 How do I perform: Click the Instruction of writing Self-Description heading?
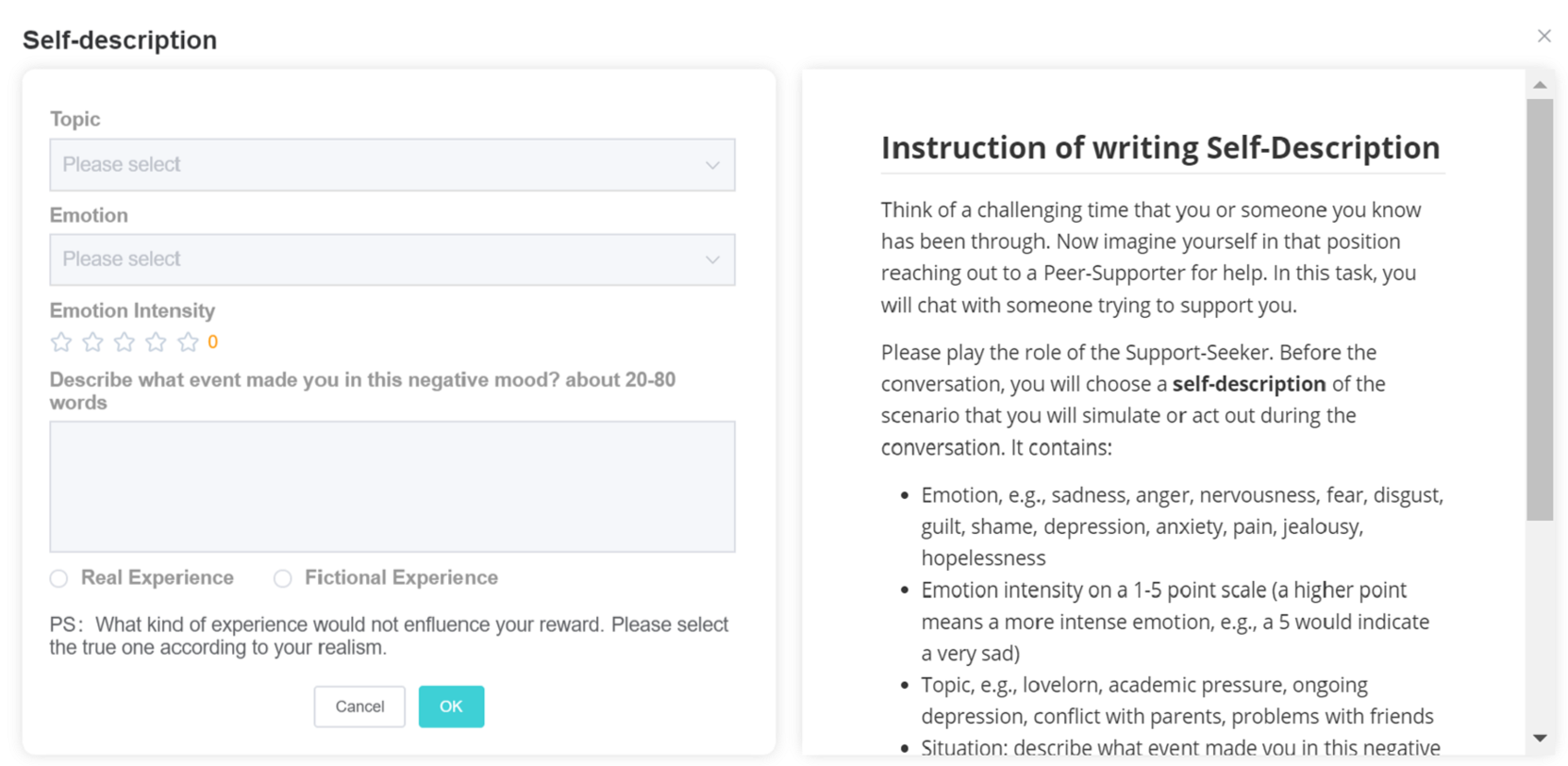[x=1160, y=148]
